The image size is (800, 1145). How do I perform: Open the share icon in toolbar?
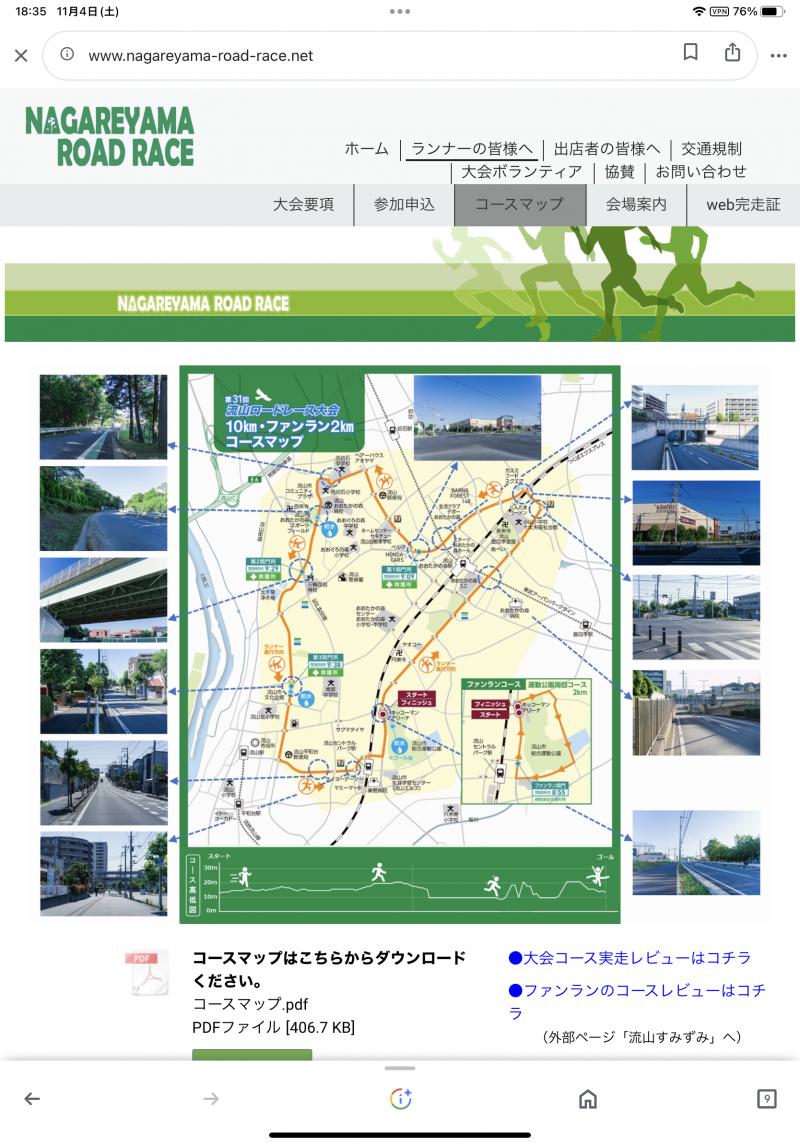coord(733,52)
